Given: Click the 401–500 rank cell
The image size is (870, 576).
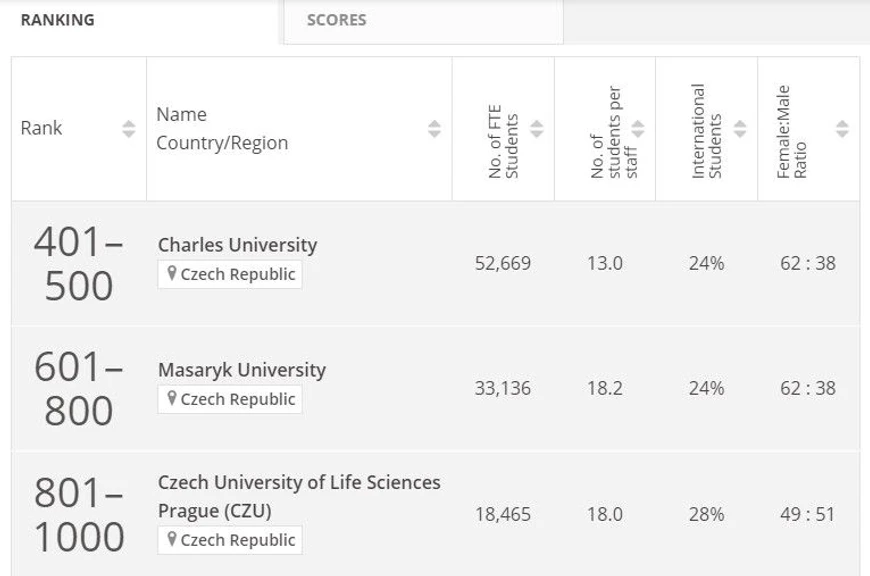Looking at the screenshot, I should pos(78,263).
